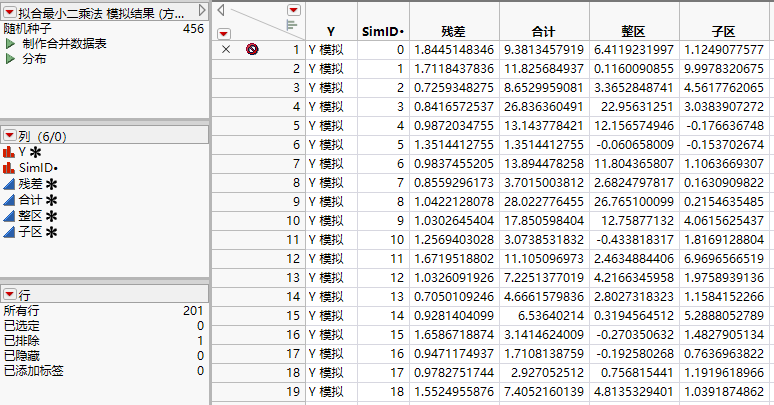
Task: Select the 合计 column header
Action: (544, 32)
